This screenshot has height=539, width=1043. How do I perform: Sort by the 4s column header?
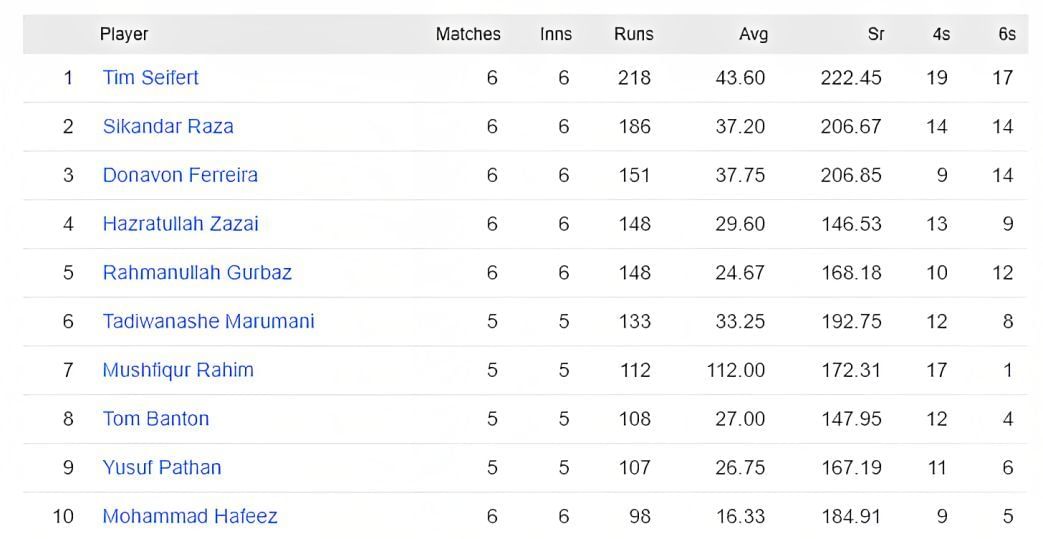pos(941,34)
